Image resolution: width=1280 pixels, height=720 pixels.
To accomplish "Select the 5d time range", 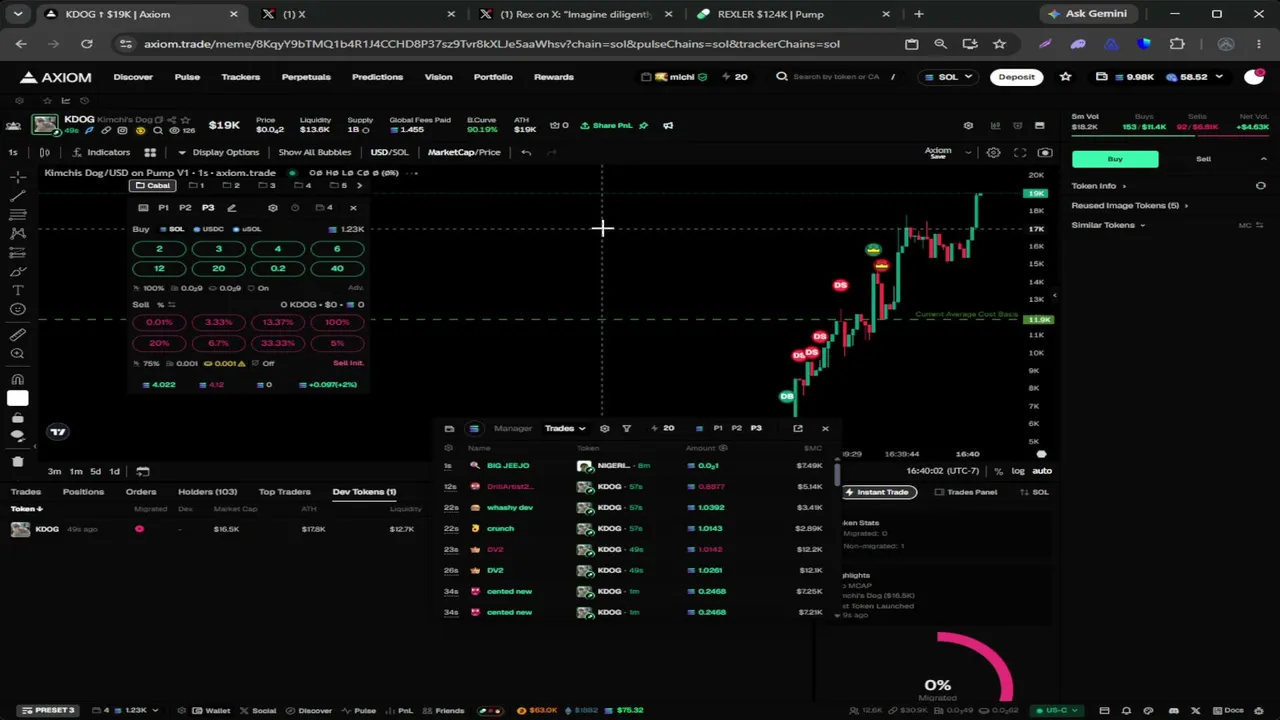I will click(x=95, y=471).
